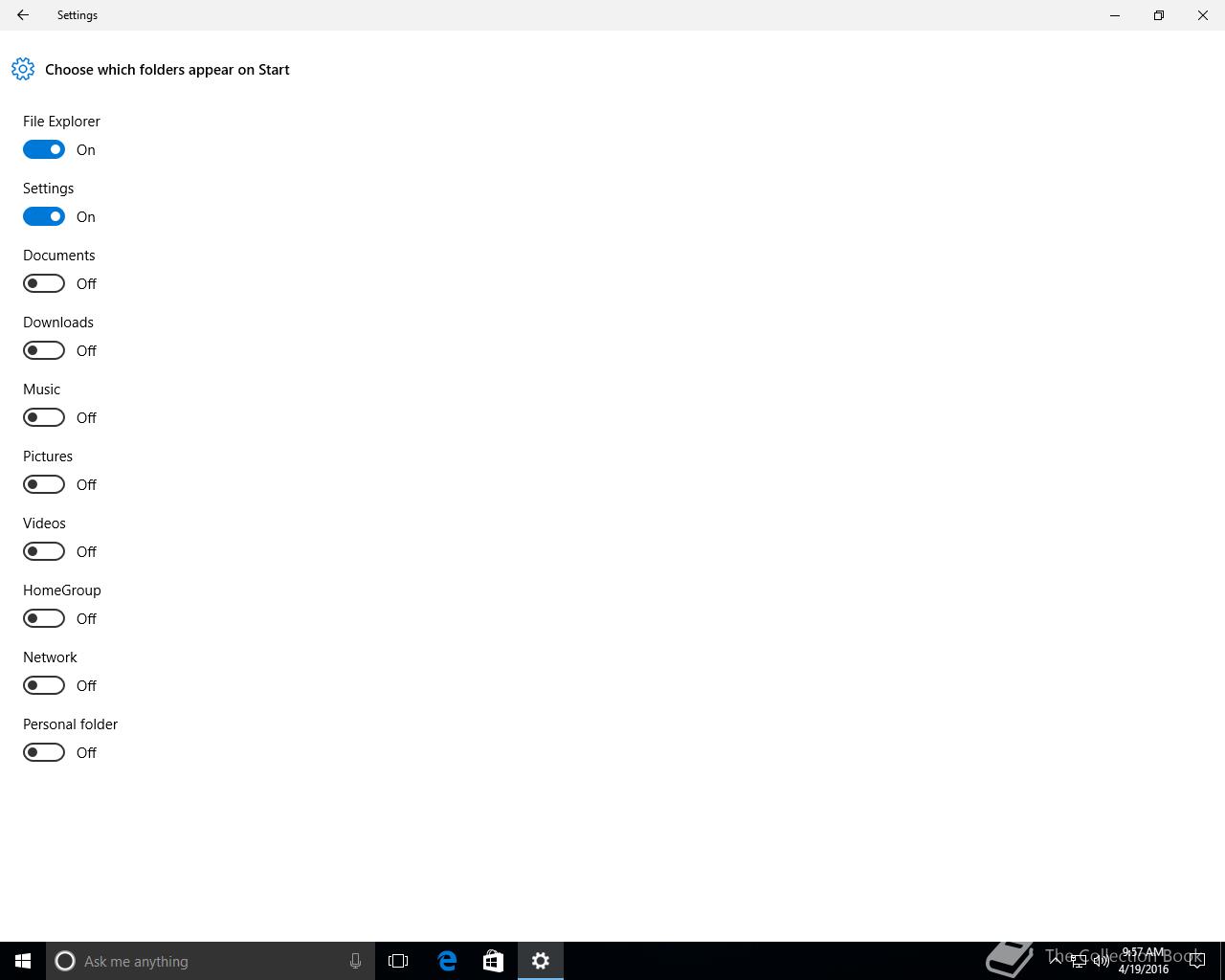Open the Action Center notifications icon

pos(1196,961)
